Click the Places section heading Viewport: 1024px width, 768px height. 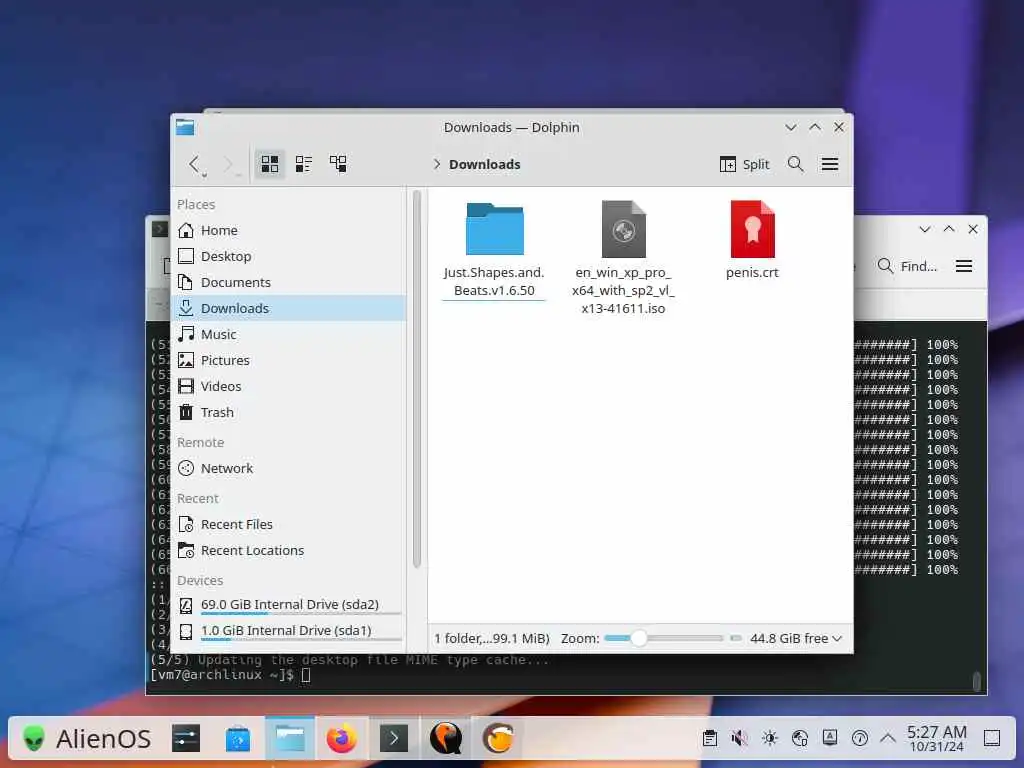click(196, 204)
